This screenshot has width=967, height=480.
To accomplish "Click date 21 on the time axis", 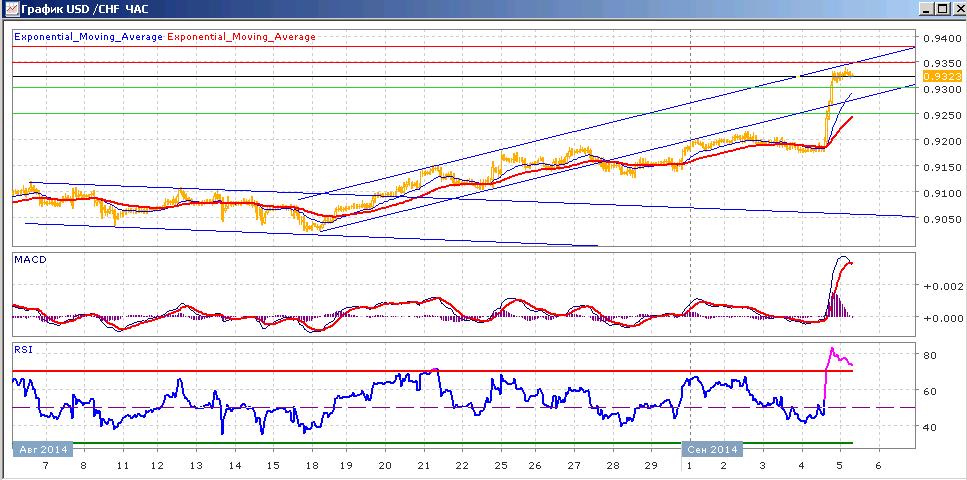I will click(x=424, y=465).
